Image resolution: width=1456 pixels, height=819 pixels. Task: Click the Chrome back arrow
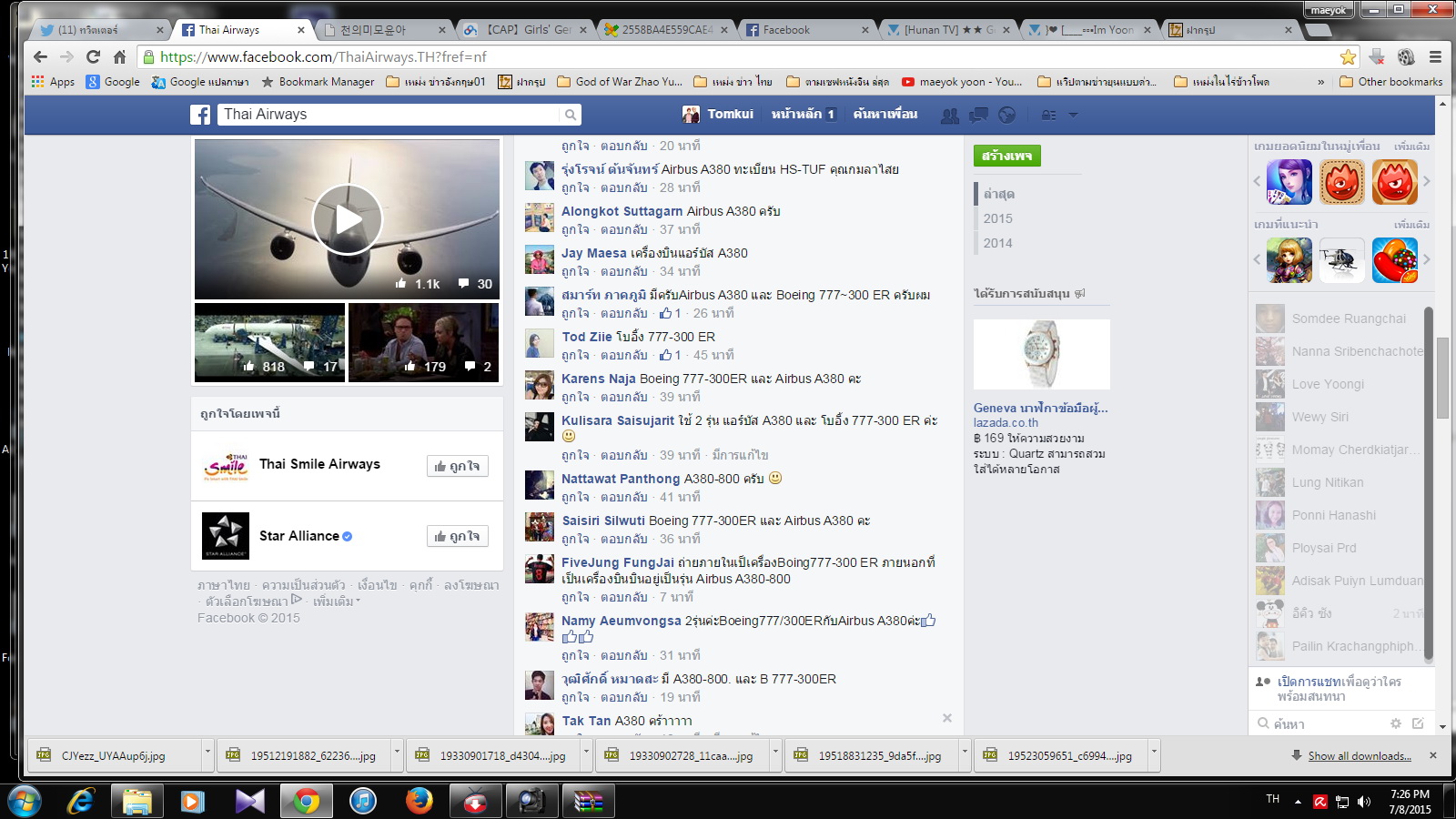point(40,56)
